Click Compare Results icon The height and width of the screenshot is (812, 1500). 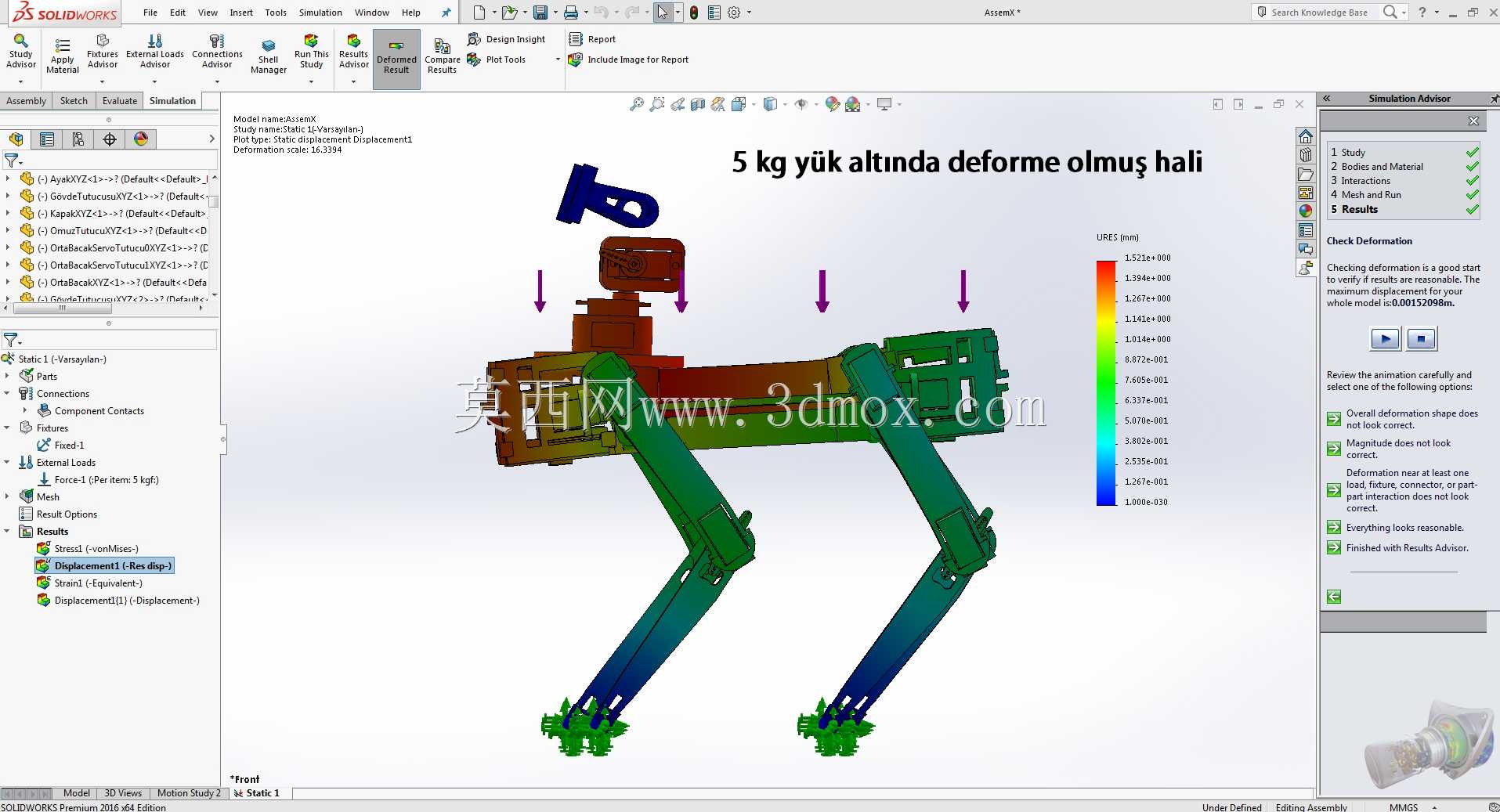pyautogui.click(x=443, y=56)
